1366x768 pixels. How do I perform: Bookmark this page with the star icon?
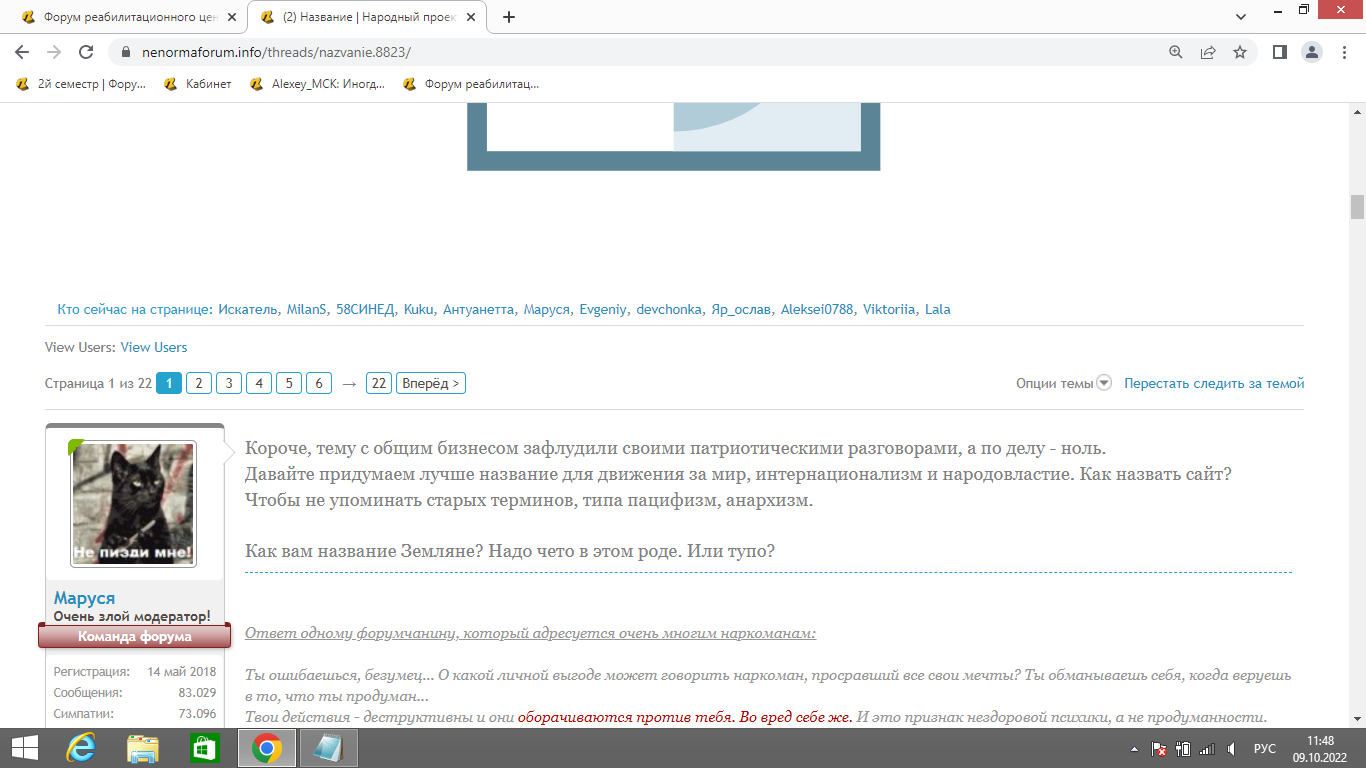[x=1240, y=52]
